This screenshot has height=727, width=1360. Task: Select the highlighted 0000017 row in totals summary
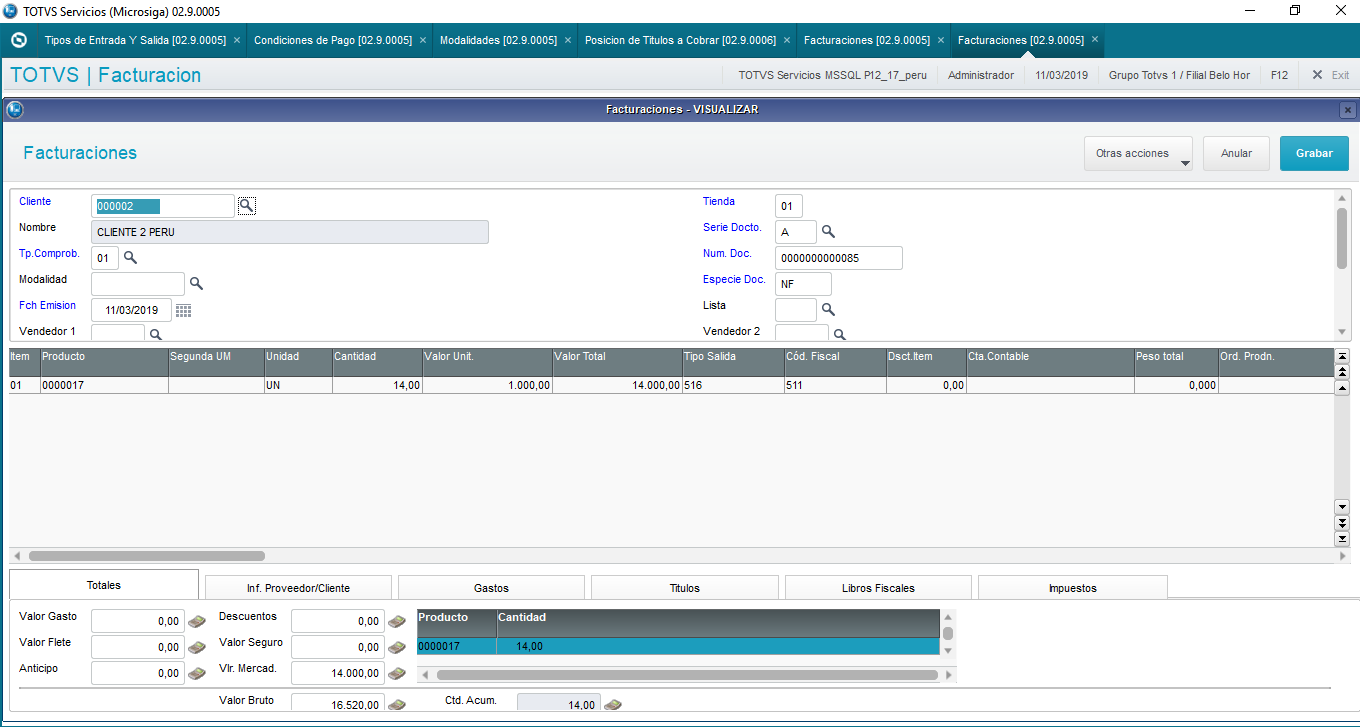(x=678, y=647)
